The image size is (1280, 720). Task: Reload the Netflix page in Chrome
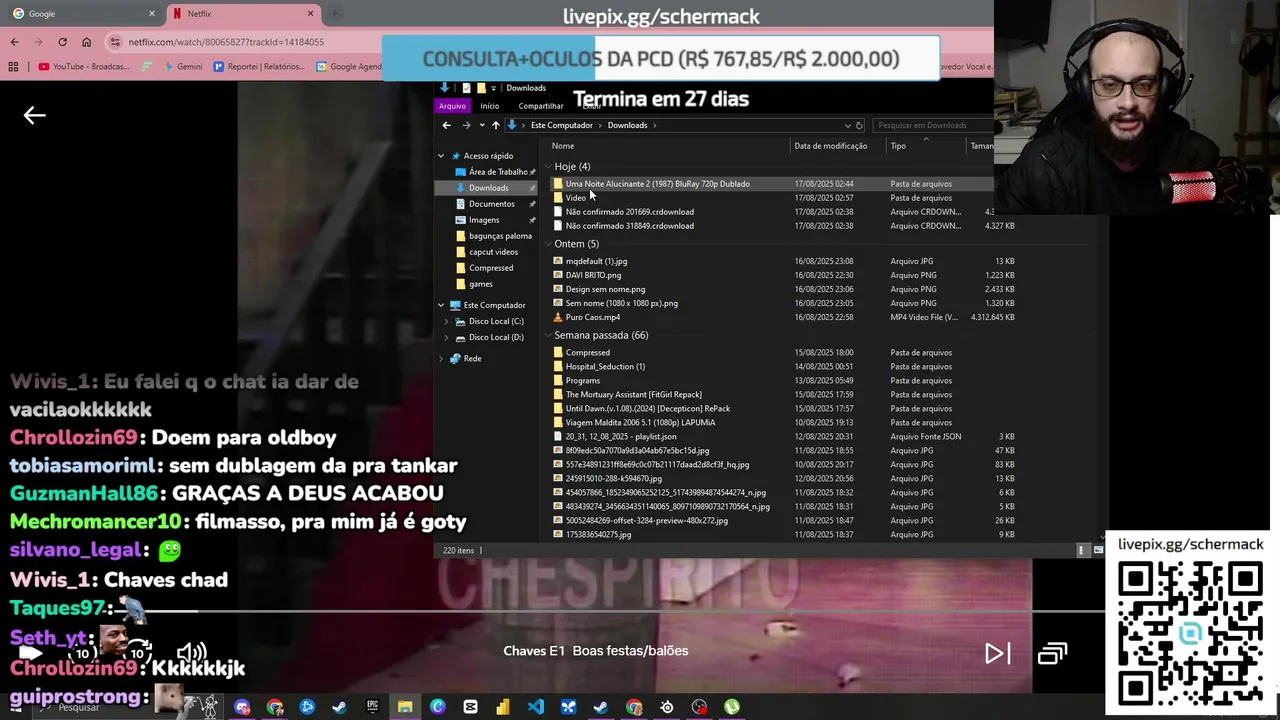point(62,42)
